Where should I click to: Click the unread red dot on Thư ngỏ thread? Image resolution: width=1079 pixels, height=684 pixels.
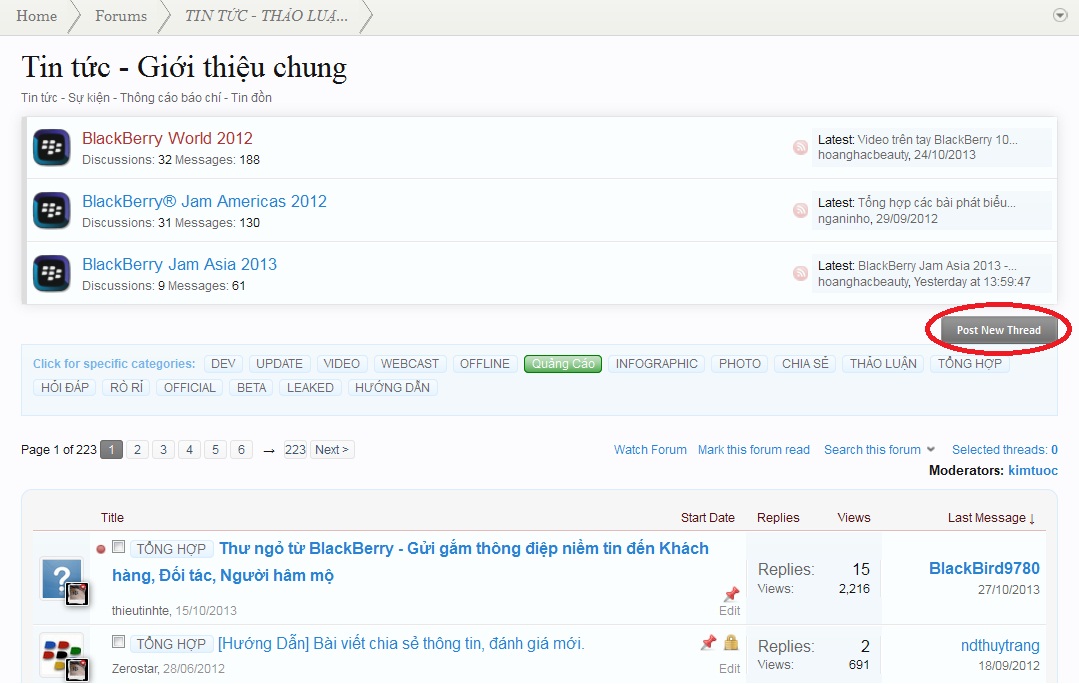pyautogui.click(x=101, y=549)
